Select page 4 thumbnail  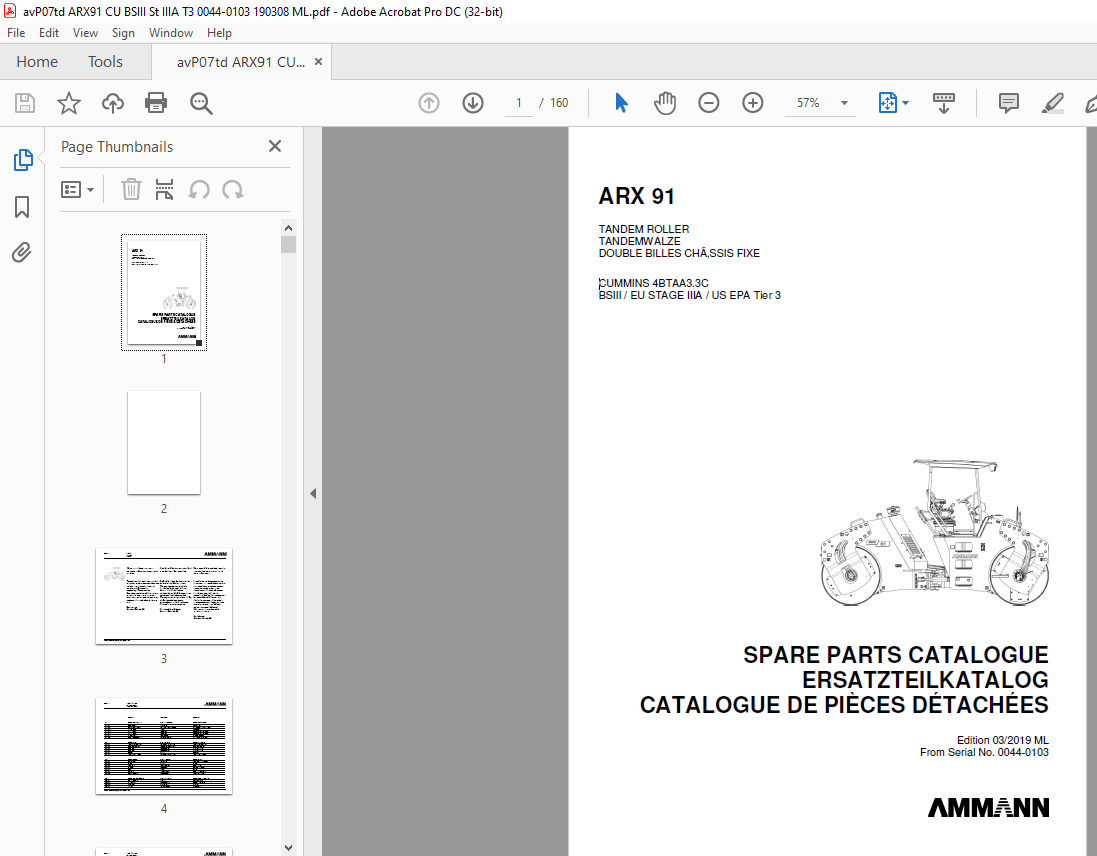click(164, 746)
